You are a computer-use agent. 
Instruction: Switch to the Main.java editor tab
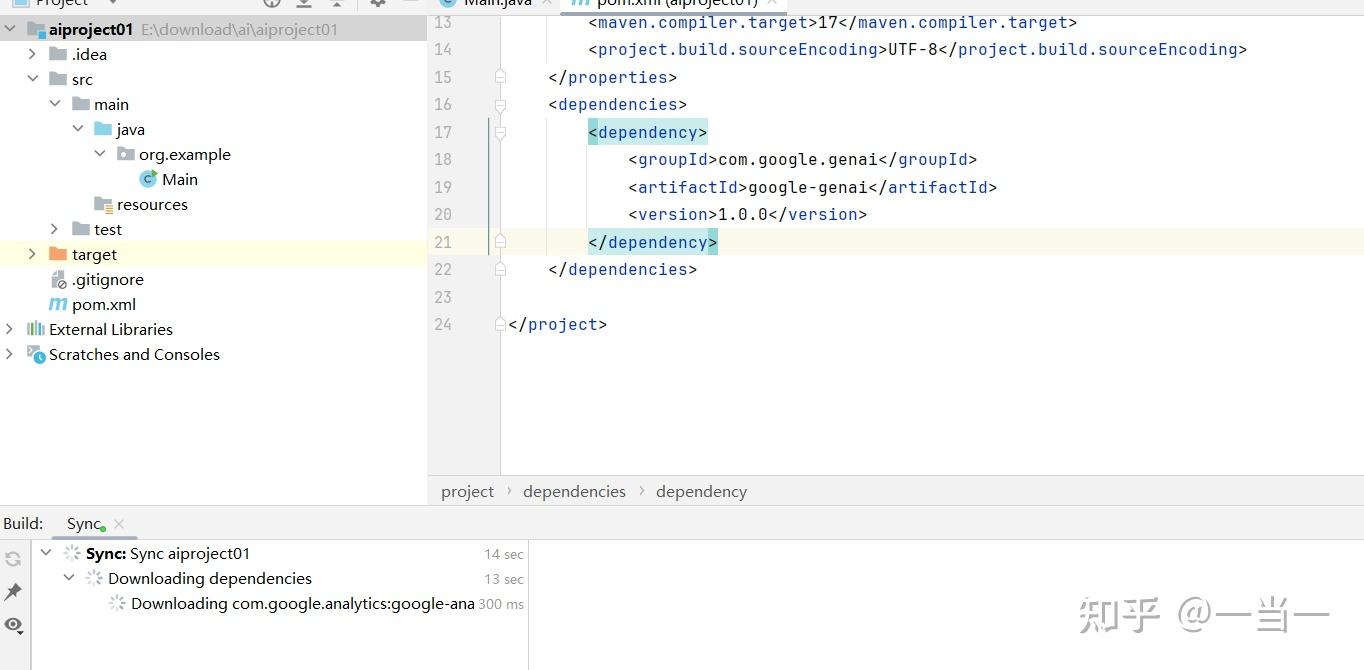497,3
